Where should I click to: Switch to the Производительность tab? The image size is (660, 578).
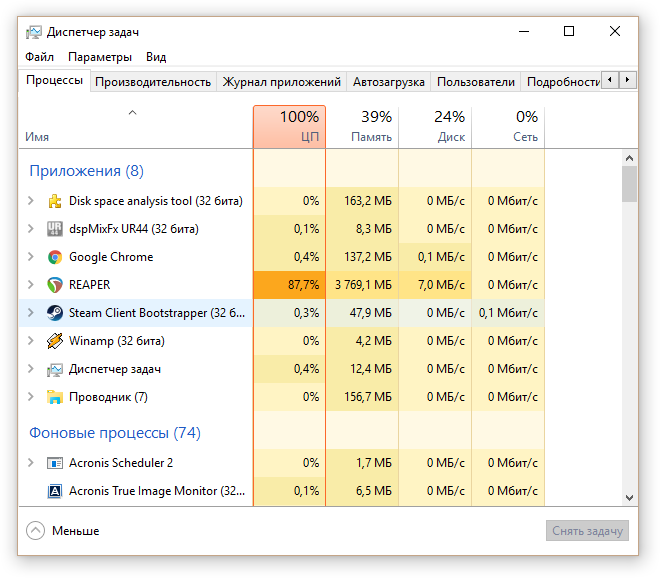(153, 82)
